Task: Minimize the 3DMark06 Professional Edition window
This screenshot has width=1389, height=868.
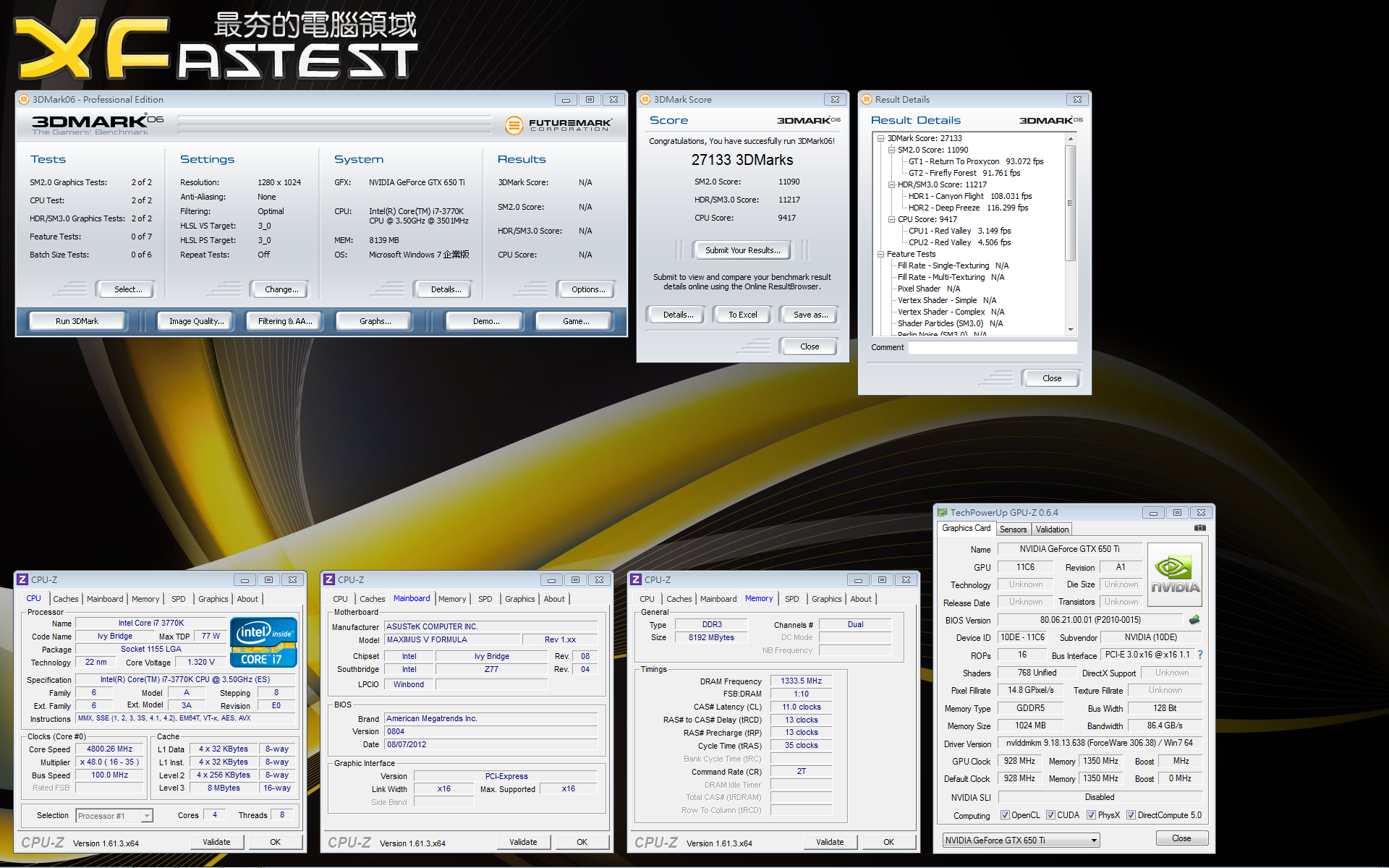Action: (x=566, y=100)
